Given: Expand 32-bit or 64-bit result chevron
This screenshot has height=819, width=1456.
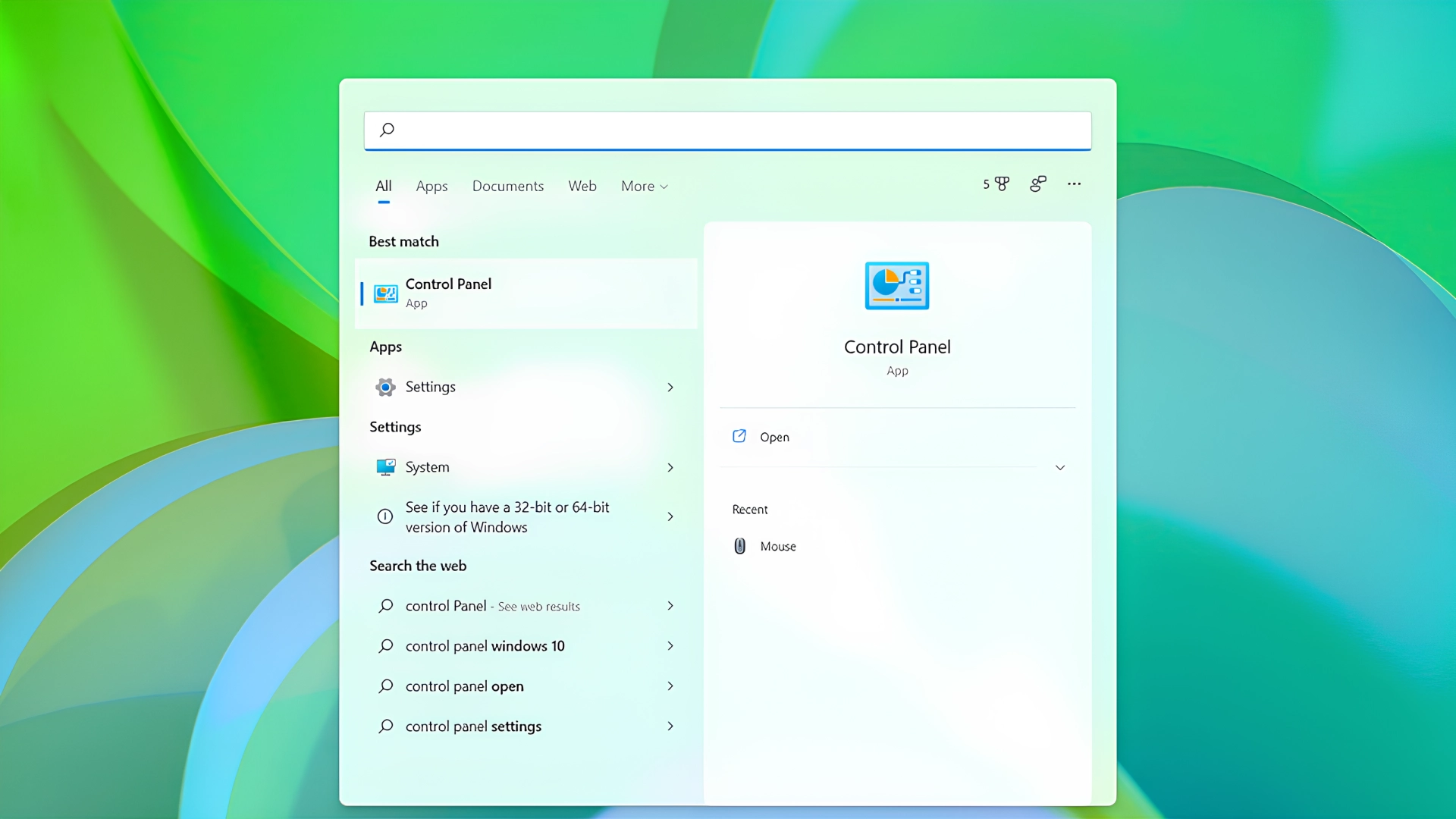Looking at the screenshot, I should click(x=670, y=517).
